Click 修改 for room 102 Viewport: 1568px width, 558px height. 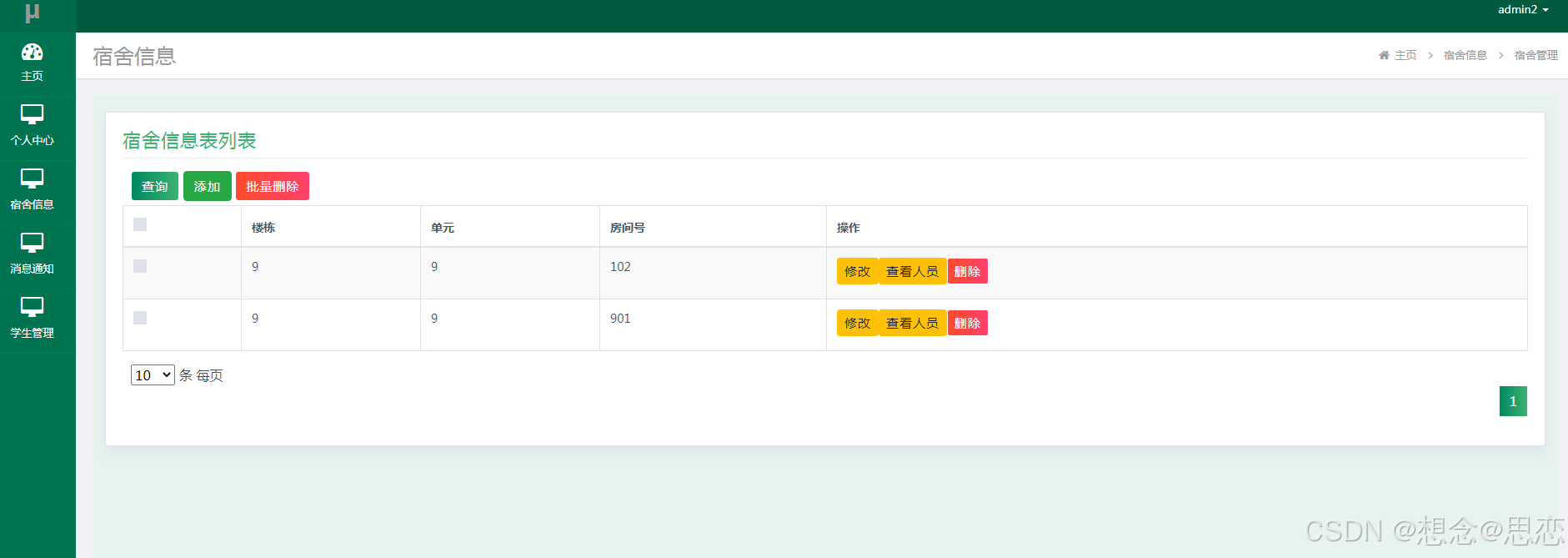tap(858, 271)
